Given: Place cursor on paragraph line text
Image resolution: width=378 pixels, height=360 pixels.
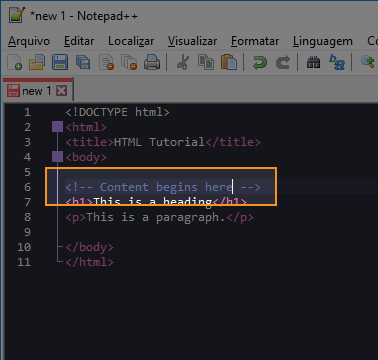Looking at the screenshot, I should (x=159, y=217).
